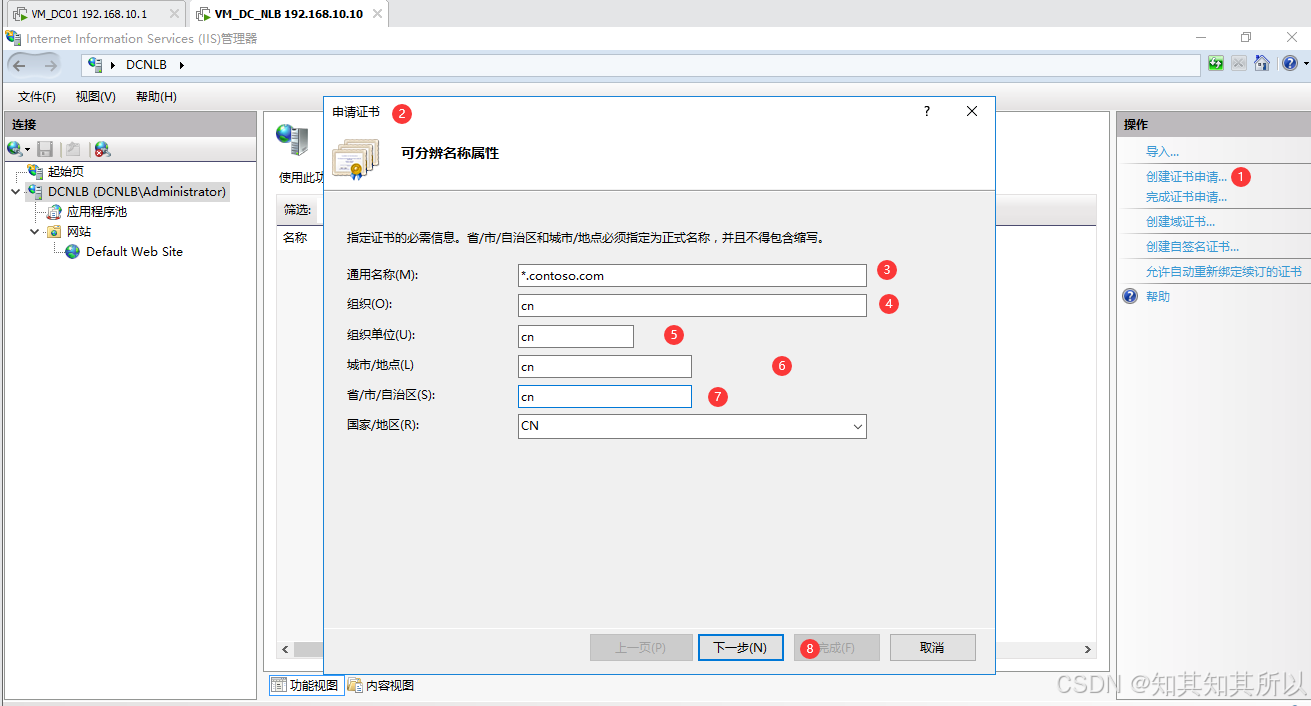Click the 导入... action link
The width and height of the screenshot is (1311, 706).
pyautogui.click(x=1162, y=152)
